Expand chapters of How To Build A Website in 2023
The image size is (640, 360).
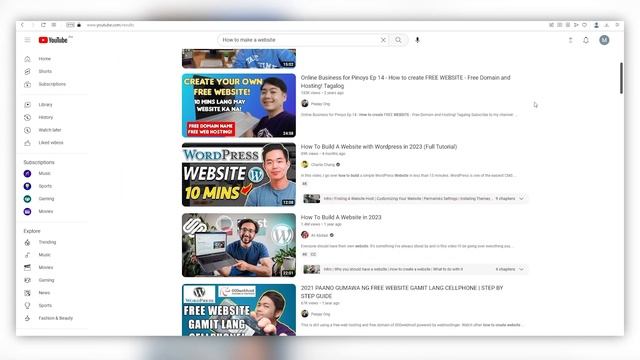tap(521, 269)
